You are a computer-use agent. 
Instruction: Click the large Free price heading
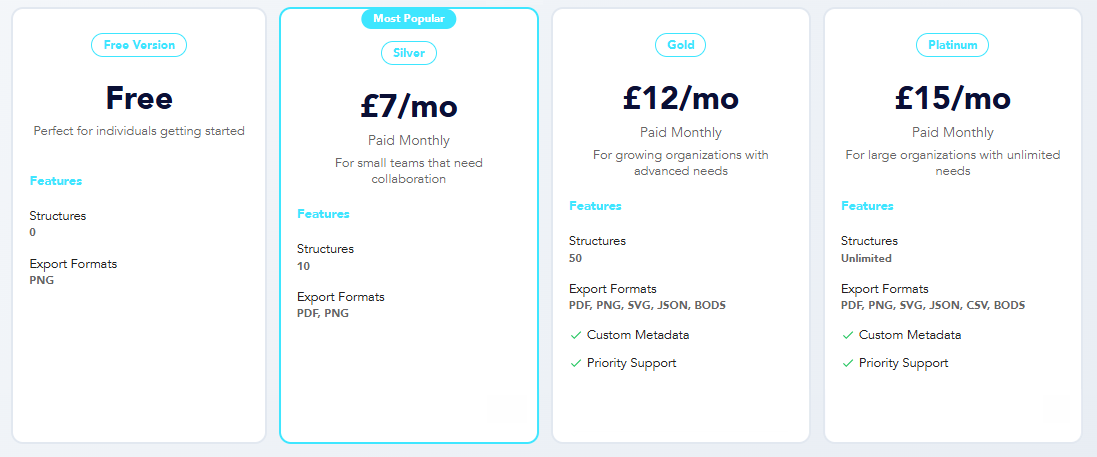click(139, 98)
